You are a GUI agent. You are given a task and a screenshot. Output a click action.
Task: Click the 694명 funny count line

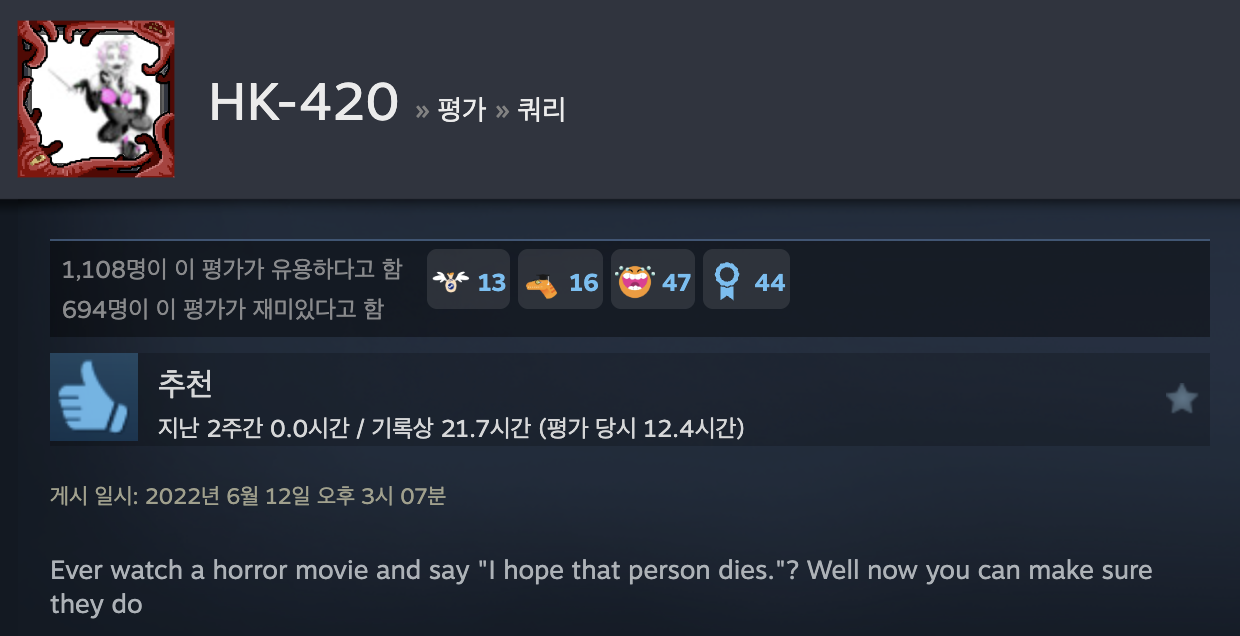222,309
